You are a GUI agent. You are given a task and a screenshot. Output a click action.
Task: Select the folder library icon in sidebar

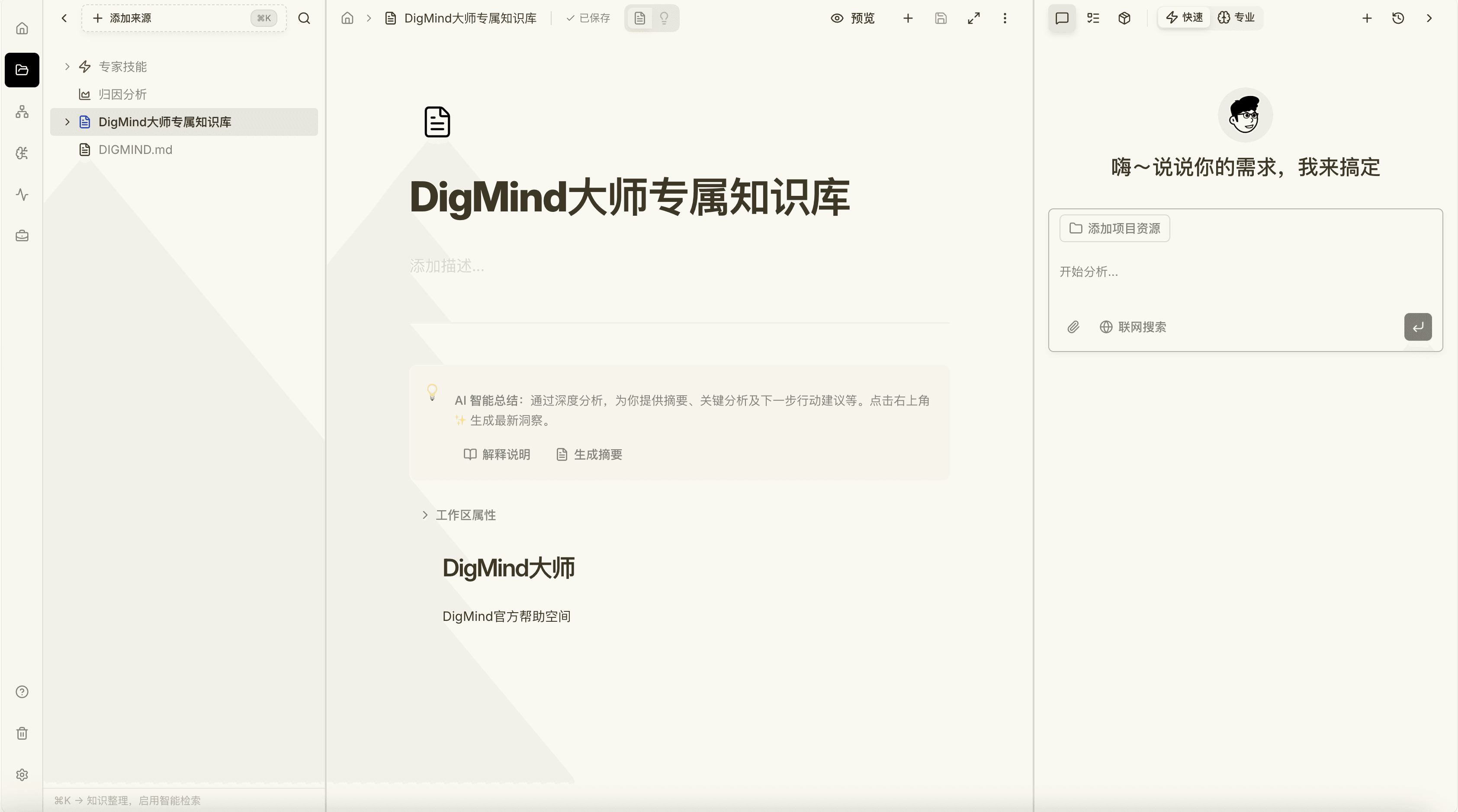22,70
